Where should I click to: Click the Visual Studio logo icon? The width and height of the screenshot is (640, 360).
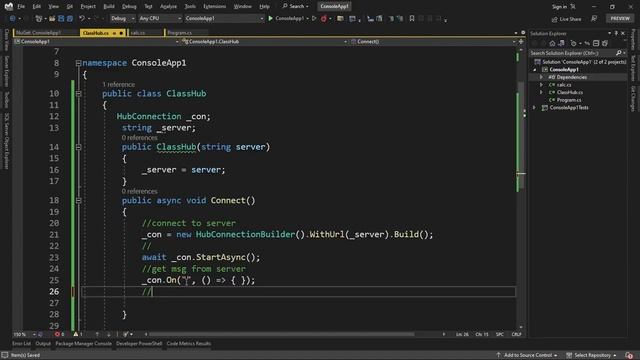9,6
